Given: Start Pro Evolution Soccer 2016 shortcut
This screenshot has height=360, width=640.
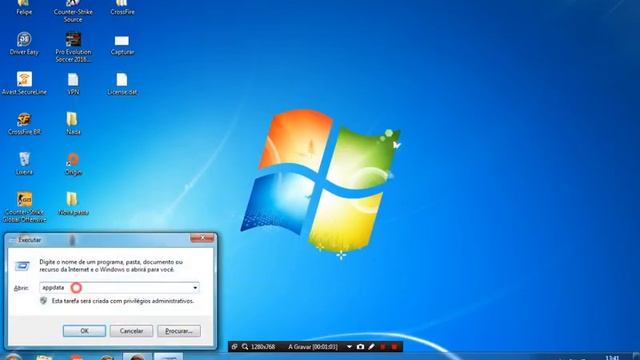Looking at the screenshot, I should [x=73, y=47].
